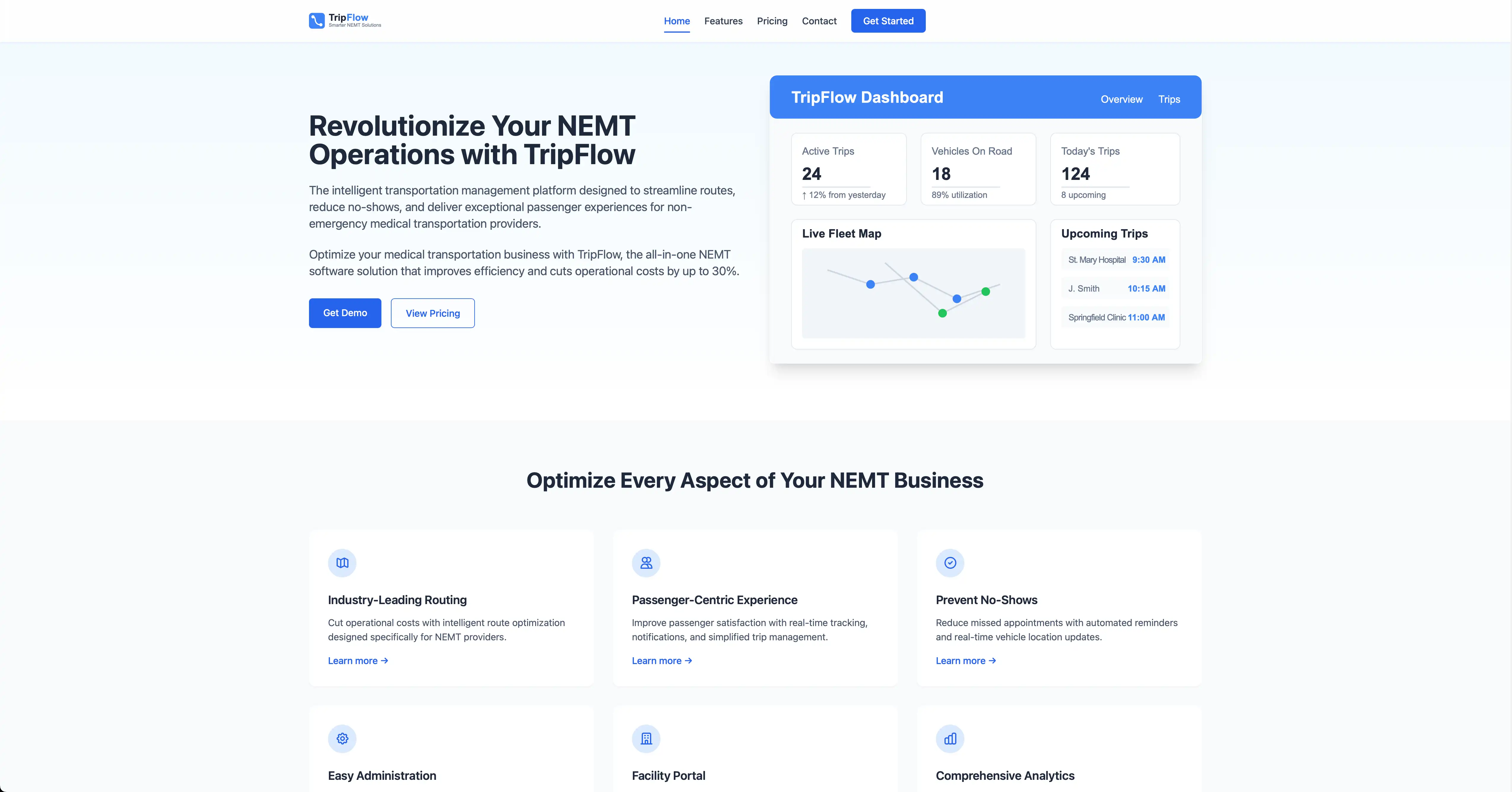Viewport: 1512px width, 792px height.
Task: Click the Live Fleet Map preview
Action: pyautogui.click(x=913, y=293)
